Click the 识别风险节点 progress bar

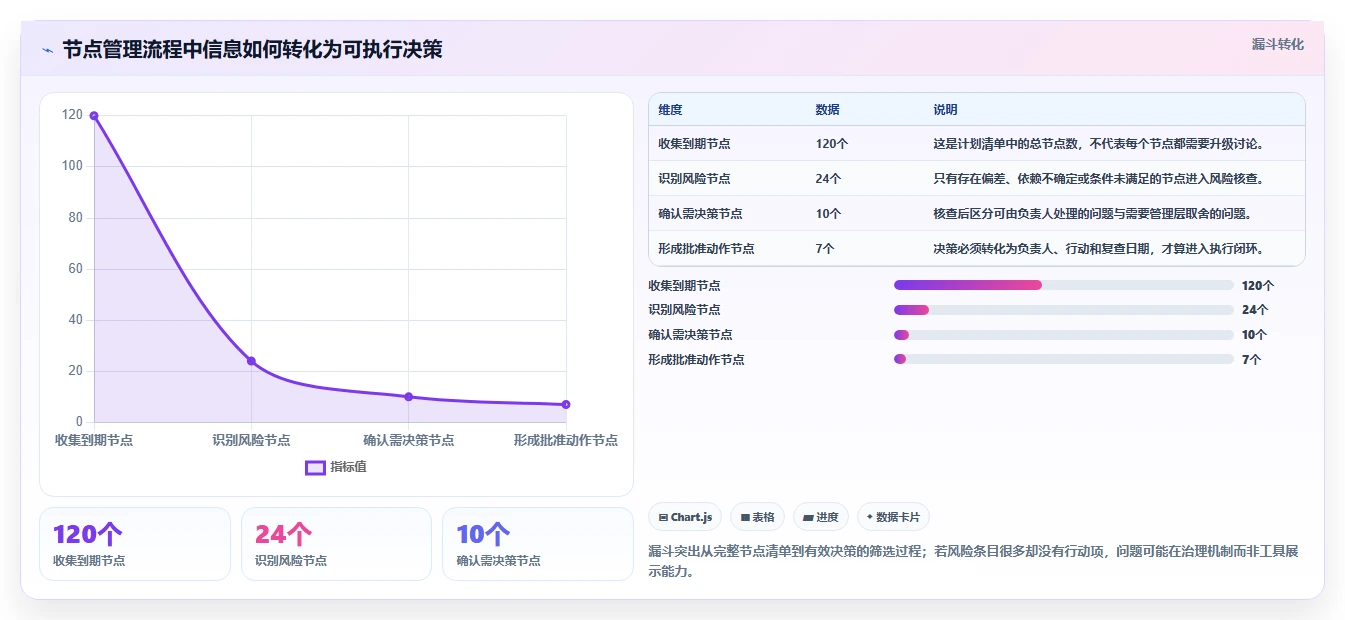(1063, 310)
